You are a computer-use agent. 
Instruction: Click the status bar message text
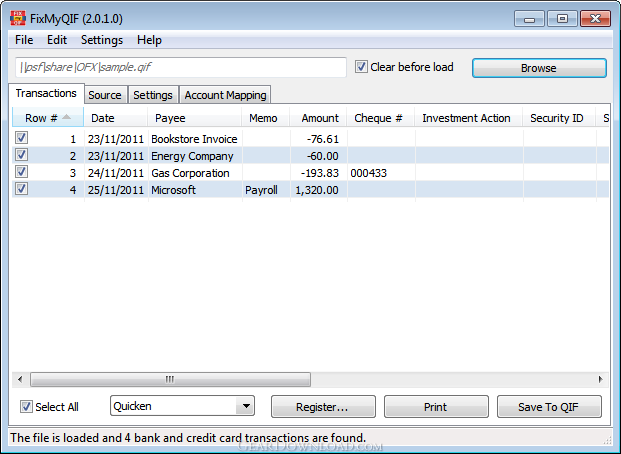click(x=188, y=438)
